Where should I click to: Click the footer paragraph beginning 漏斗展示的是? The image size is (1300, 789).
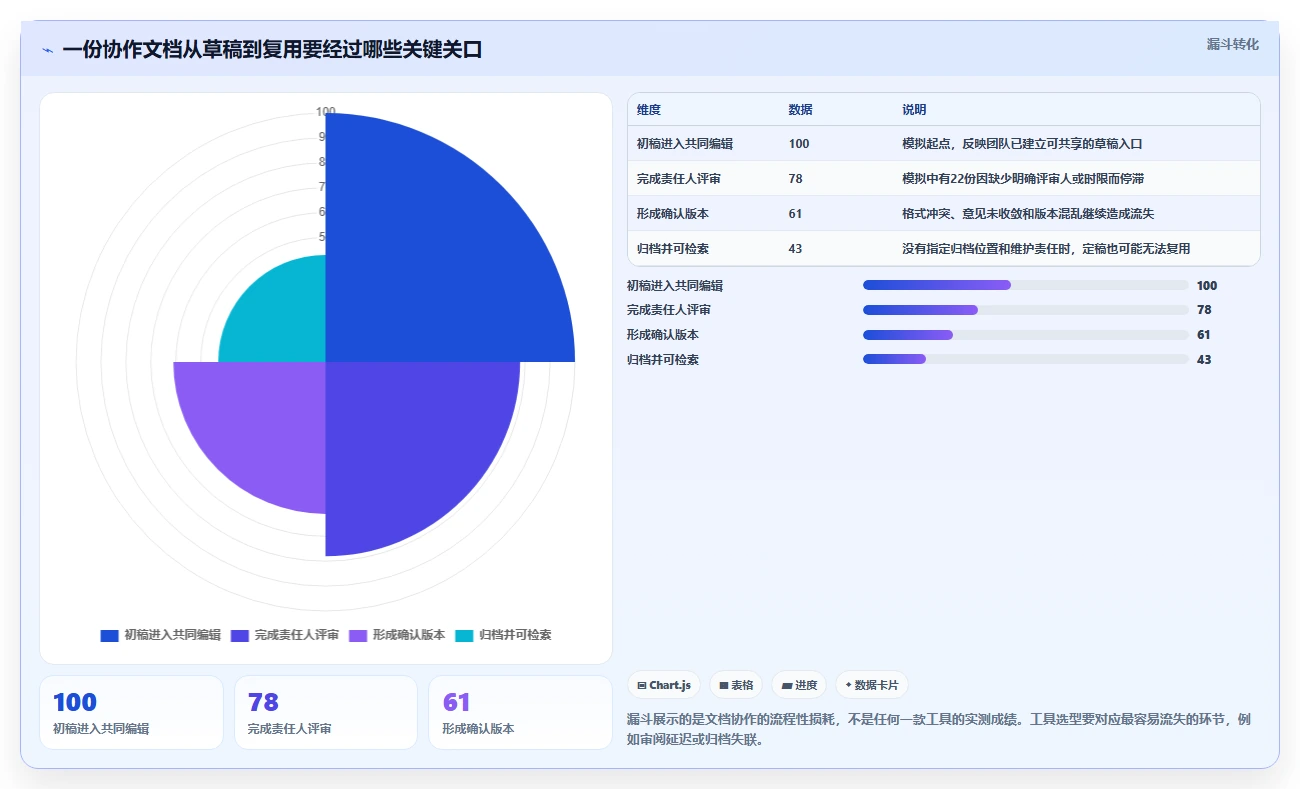pos(938,730)
